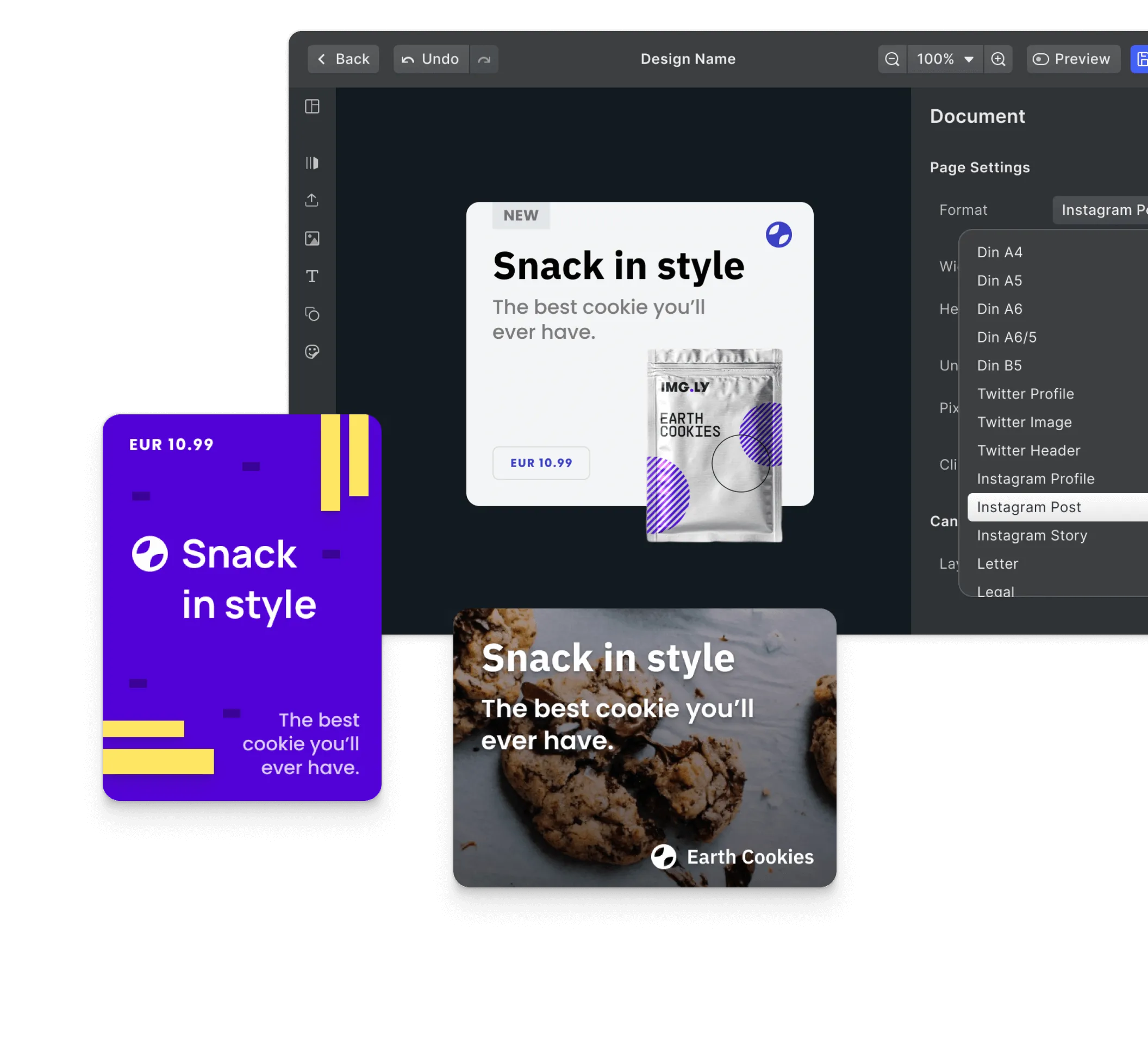1148x1044 pixels.
Task: Select Din A6/5 format
Action: 1057,337
